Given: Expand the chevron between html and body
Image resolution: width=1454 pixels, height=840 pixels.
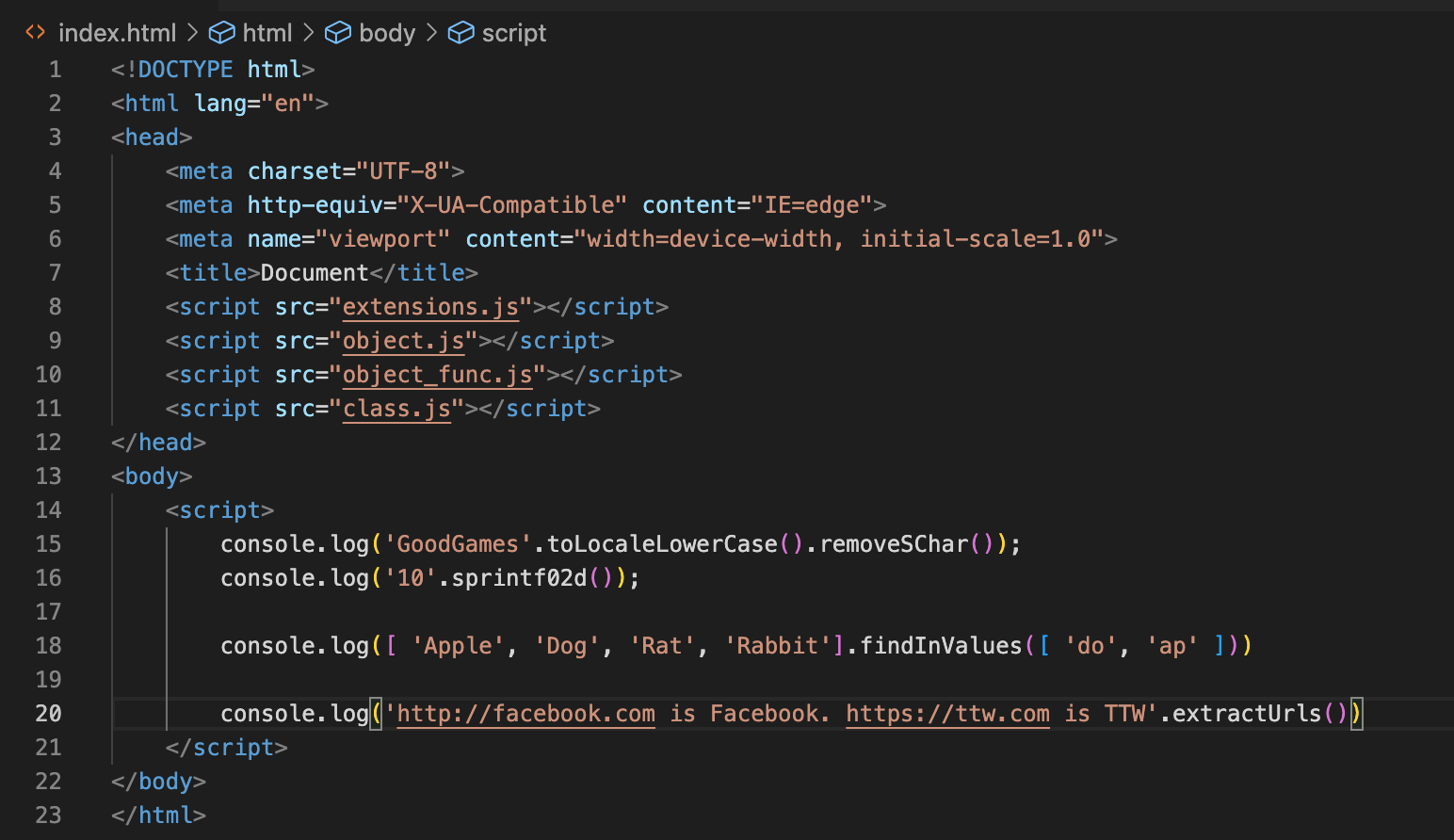Looking at the screenshot, I should pos(308,31).
